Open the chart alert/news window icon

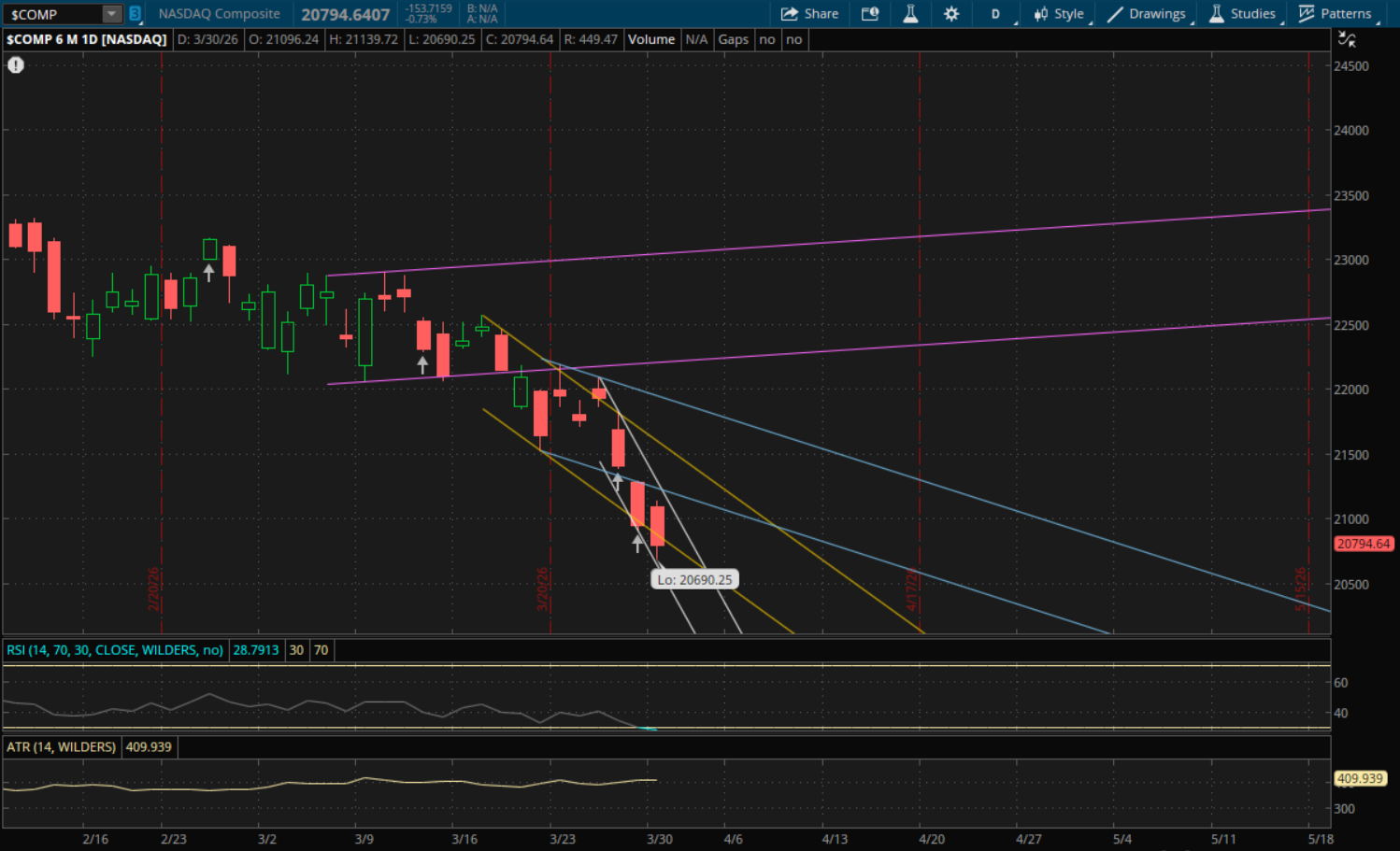click(870, 14)
